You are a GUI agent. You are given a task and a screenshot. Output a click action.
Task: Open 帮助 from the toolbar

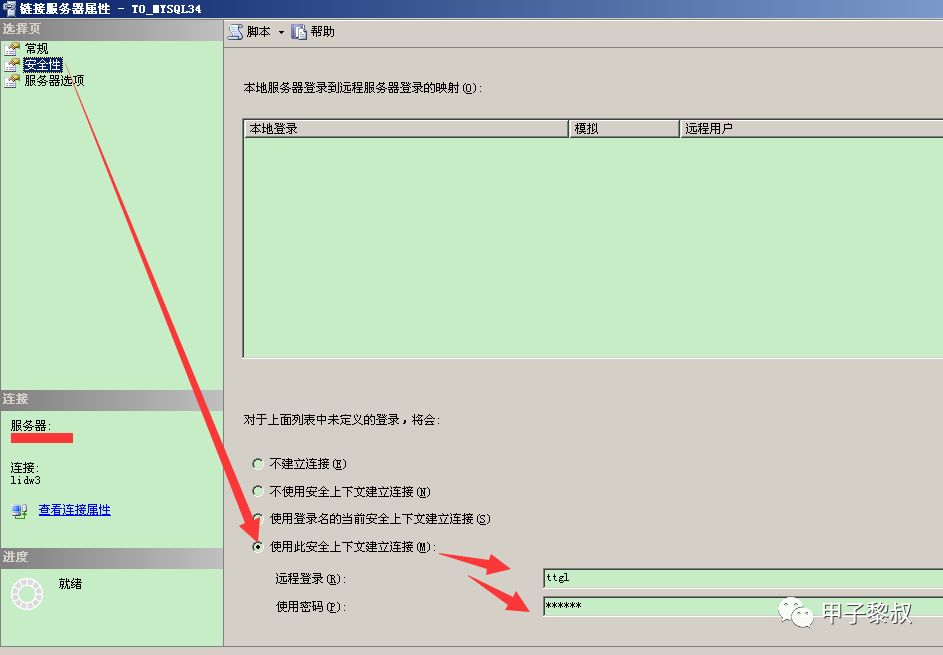click(x=322, y=31)
